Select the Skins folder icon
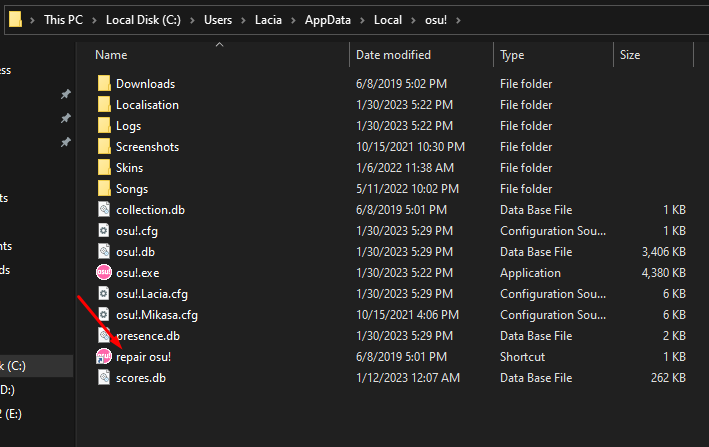The height and width of the screenshot is (447, 709). click(x=104, y=168)
